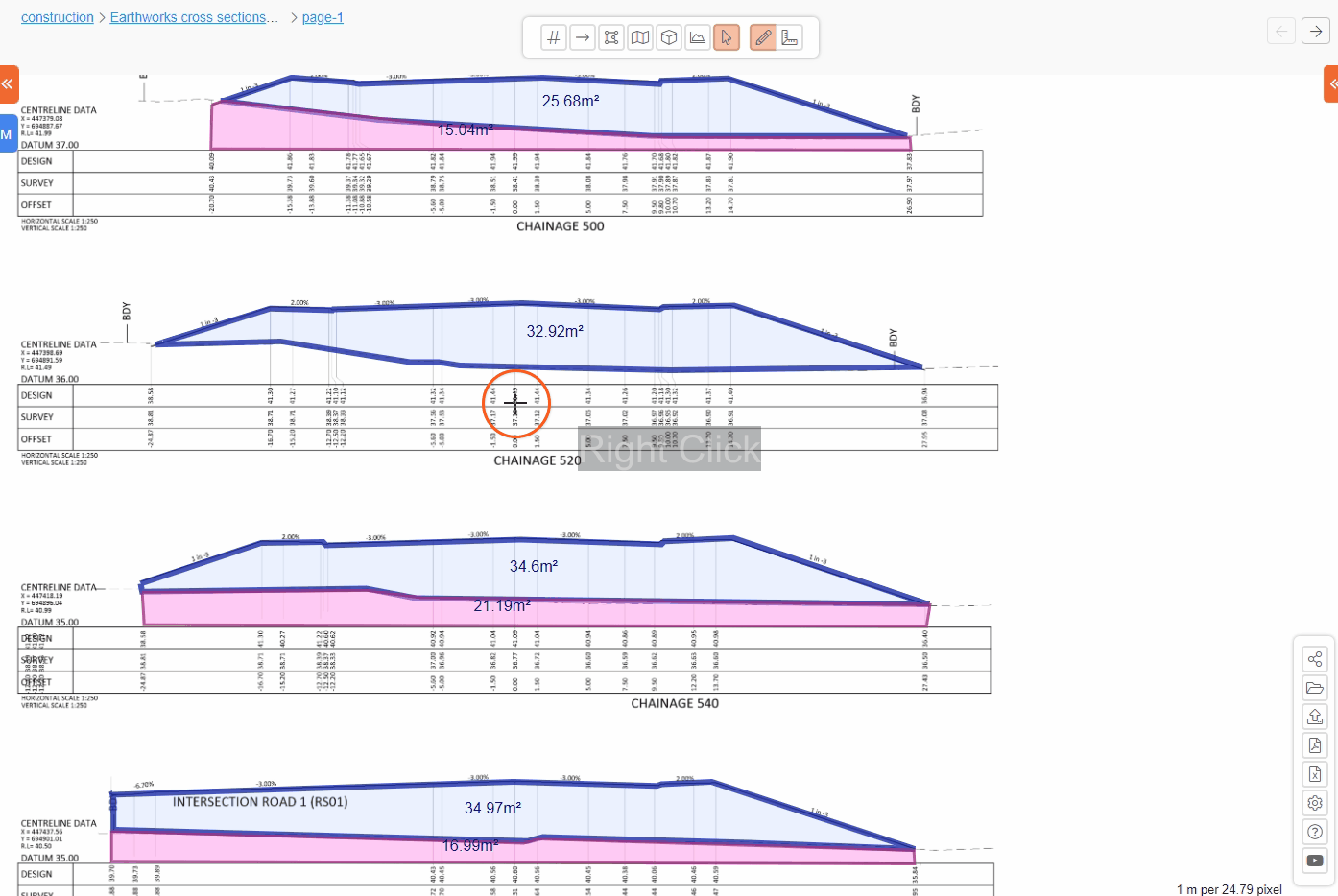
Task: Click the hash grid tool icon
Action: tap(554, 37)
